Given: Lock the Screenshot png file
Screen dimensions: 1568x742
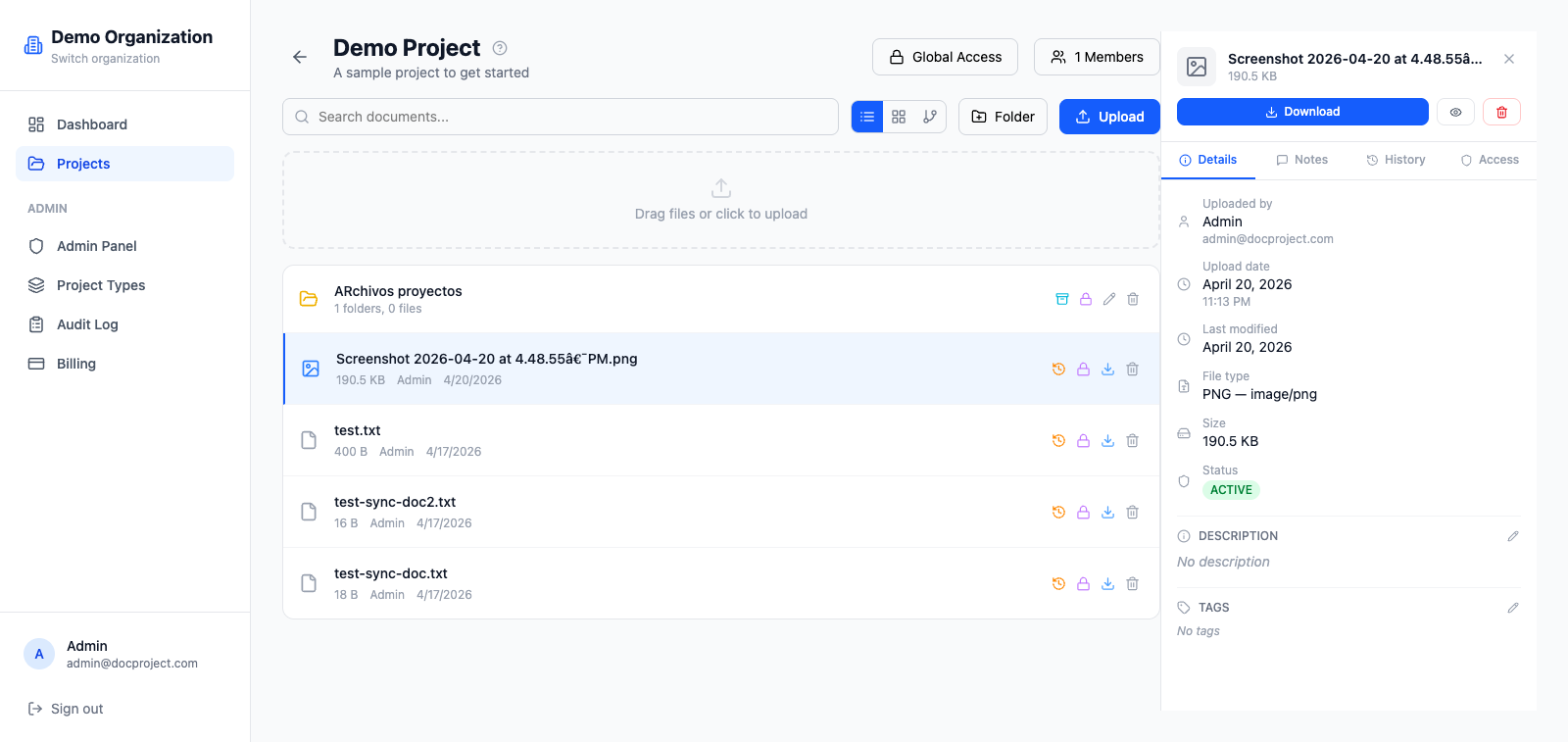Looking at the screenshot, I should point(1083,370).
